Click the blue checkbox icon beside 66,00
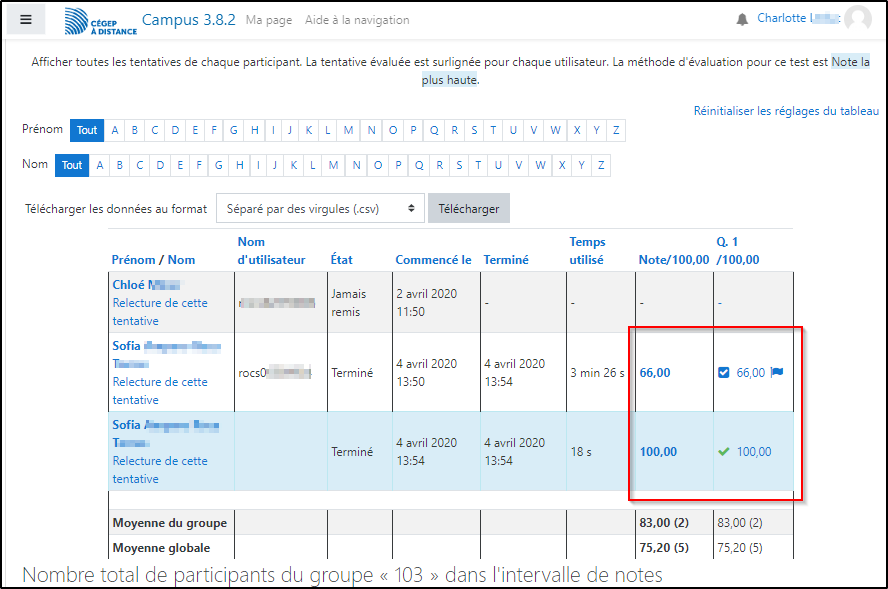This screenshot has width=888, height=589. [x=724, y=373]
